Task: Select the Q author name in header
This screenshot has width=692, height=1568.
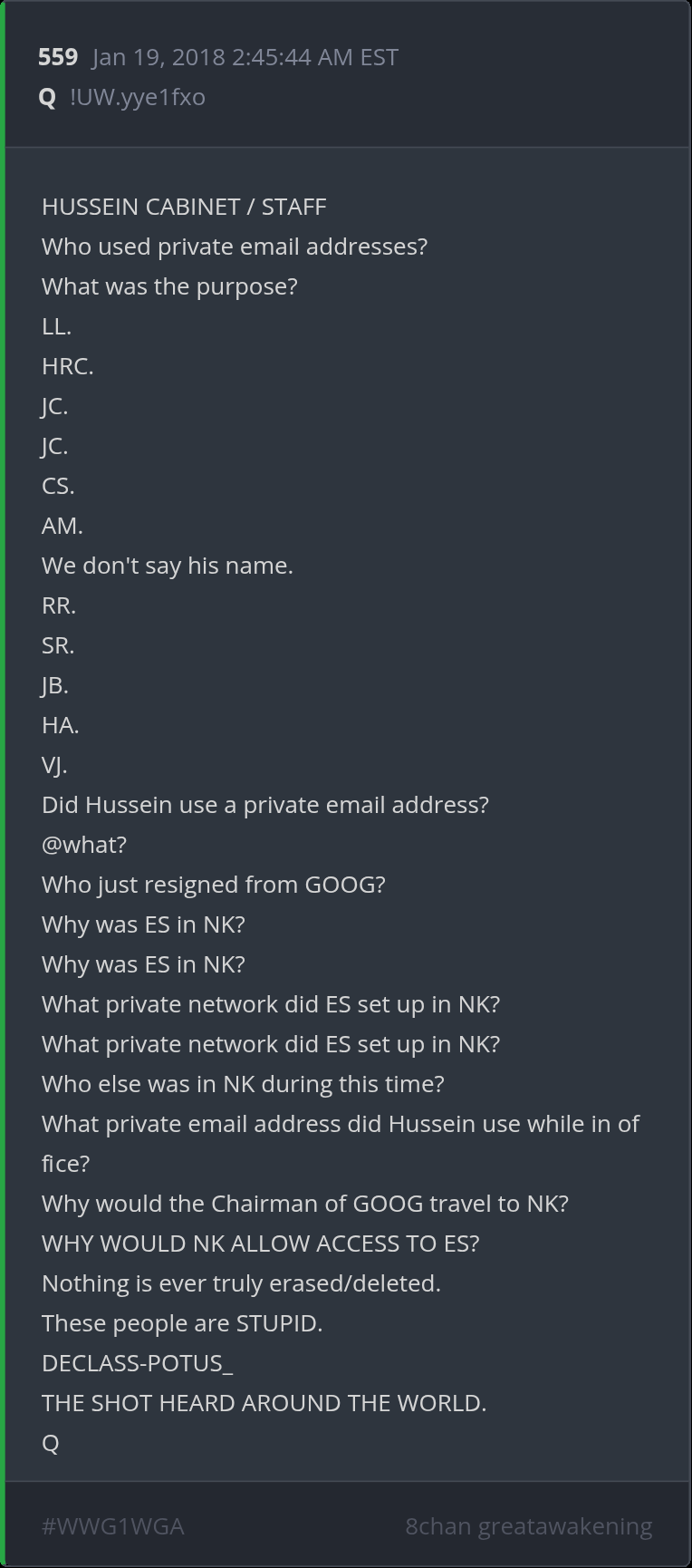Action: (x=48, y=97)
